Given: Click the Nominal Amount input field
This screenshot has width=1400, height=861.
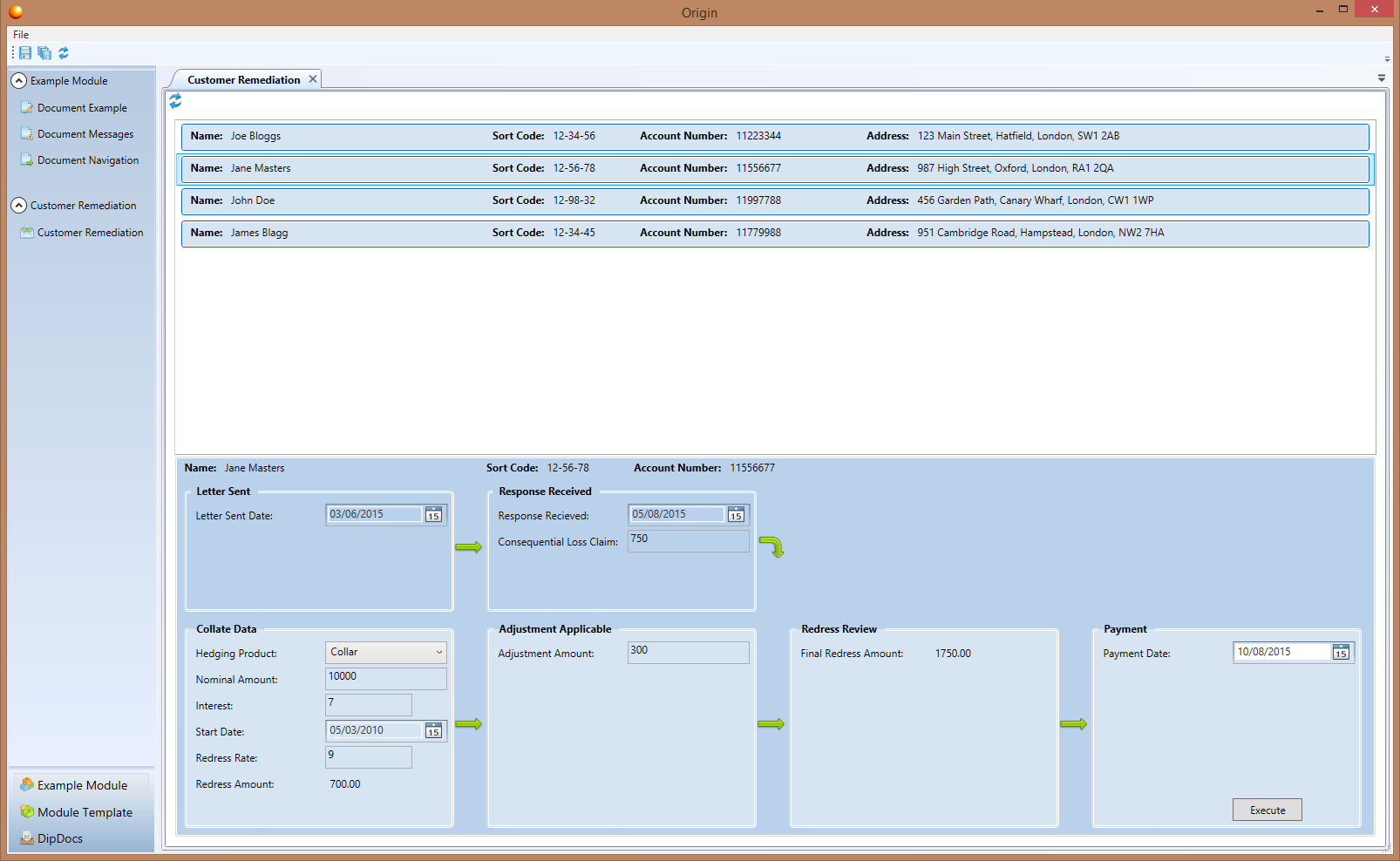Looking at the screenshot, I should tap(385, 678).
